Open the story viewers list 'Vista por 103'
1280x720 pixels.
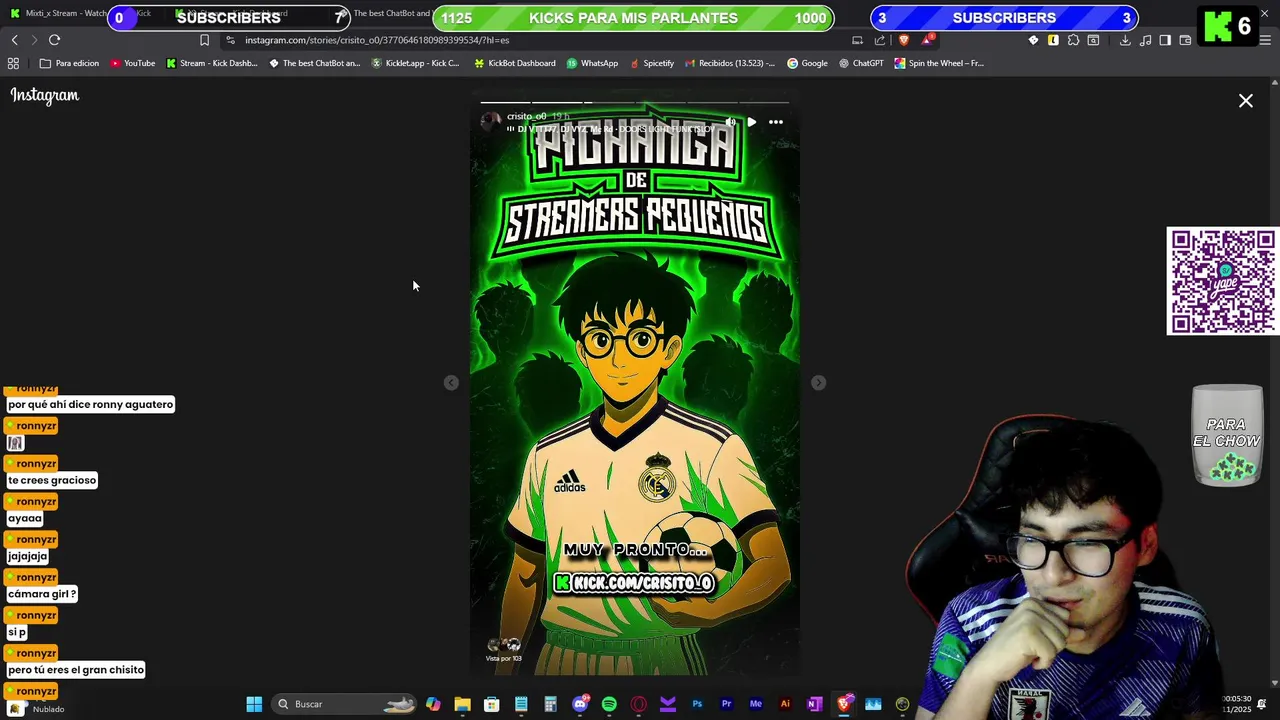[504, 650]
